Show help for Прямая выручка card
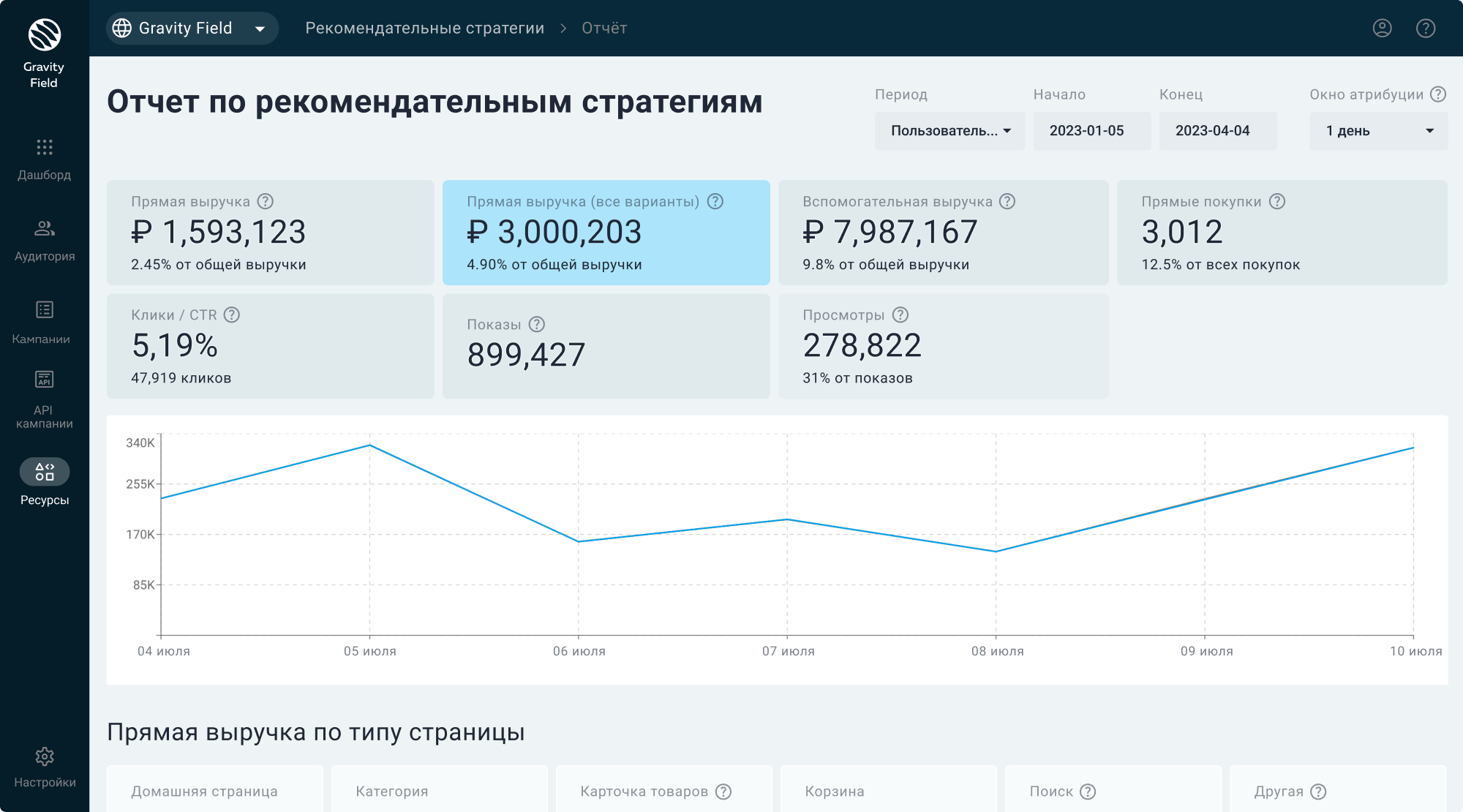This screenshot has width=1463, height=812. coord(266,201)
